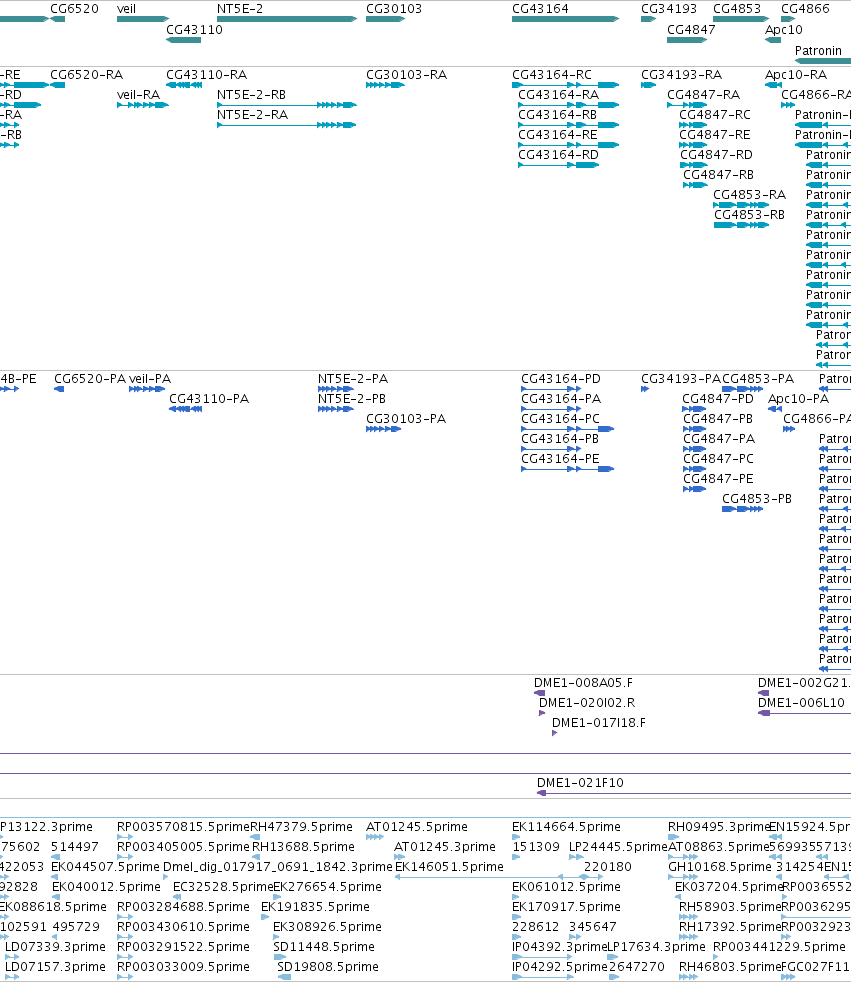Click protein Apc10-PA
The width and height of the screenshot is (851, 982).
(798, 399)
